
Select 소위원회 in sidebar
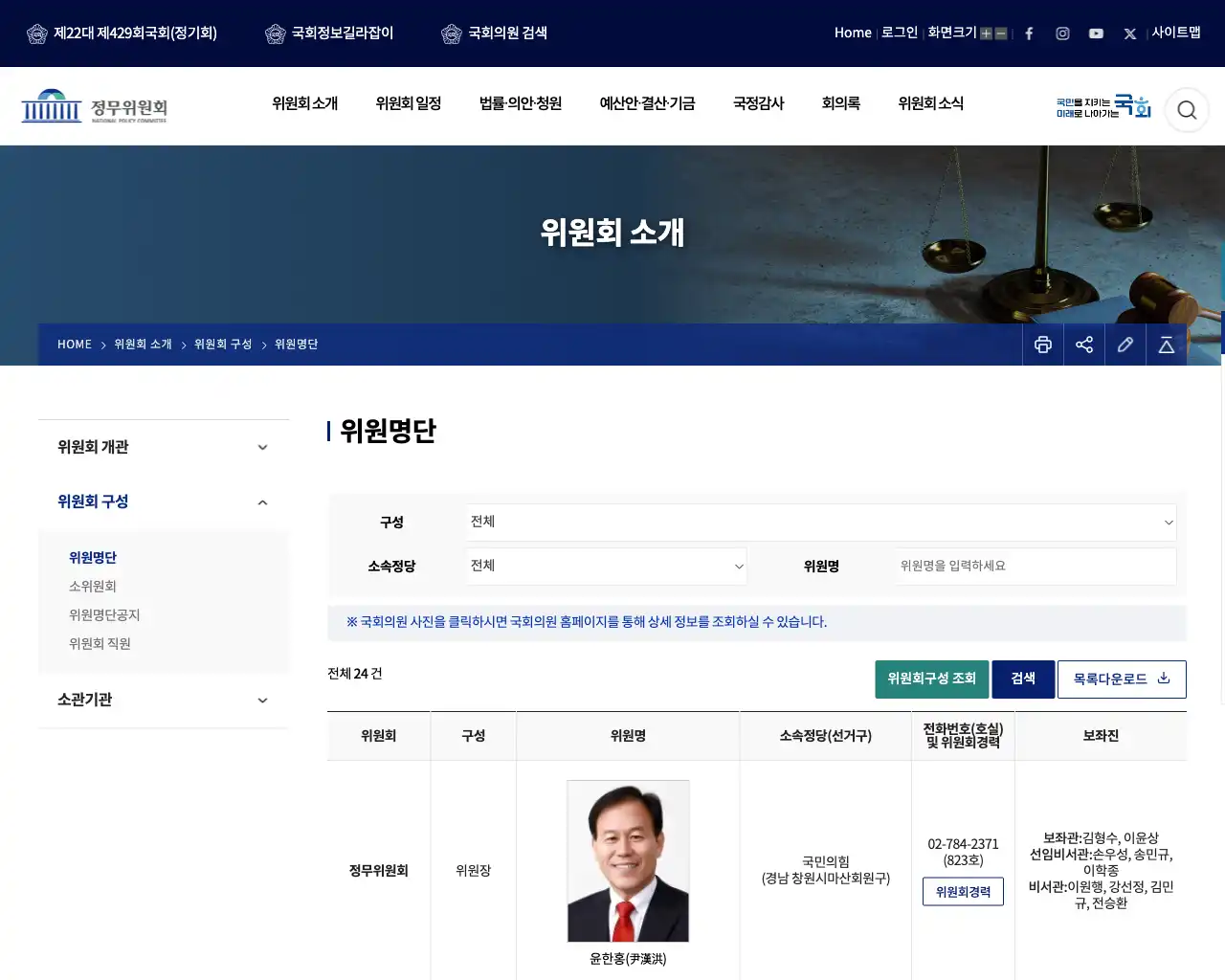93,587
